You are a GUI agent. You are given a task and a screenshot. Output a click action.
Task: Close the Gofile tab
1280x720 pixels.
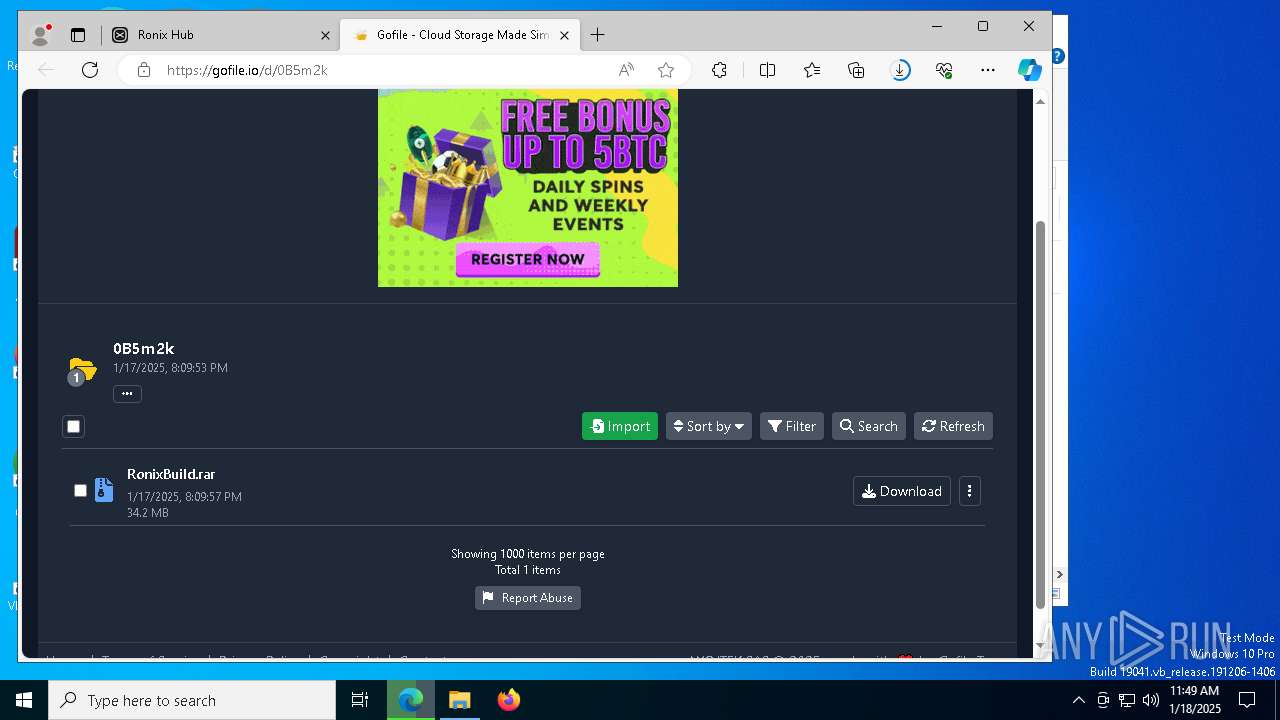[x=564, y=35]
